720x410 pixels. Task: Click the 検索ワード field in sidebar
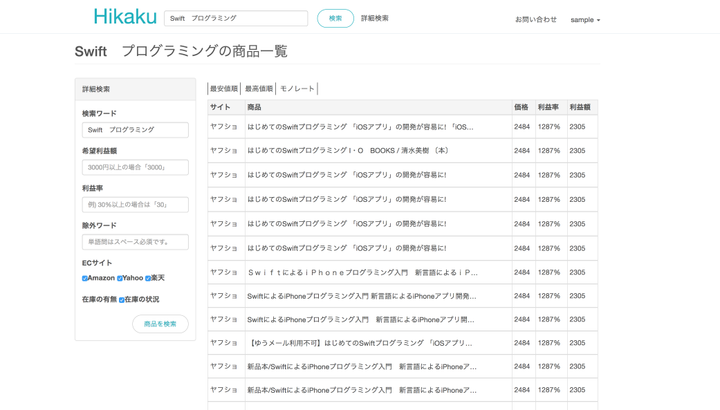pyautogui.click(x=135, y=130)
